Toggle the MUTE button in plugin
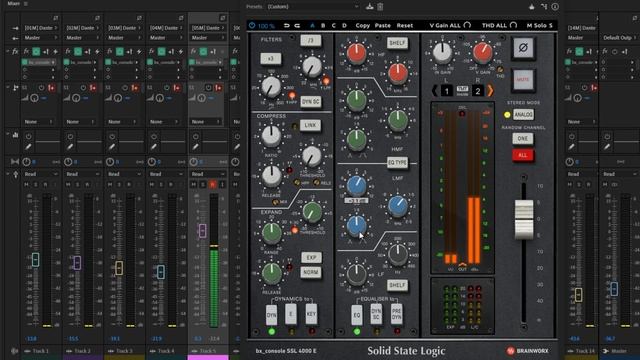Screen dimensions: 640x360 click(523, 80)
